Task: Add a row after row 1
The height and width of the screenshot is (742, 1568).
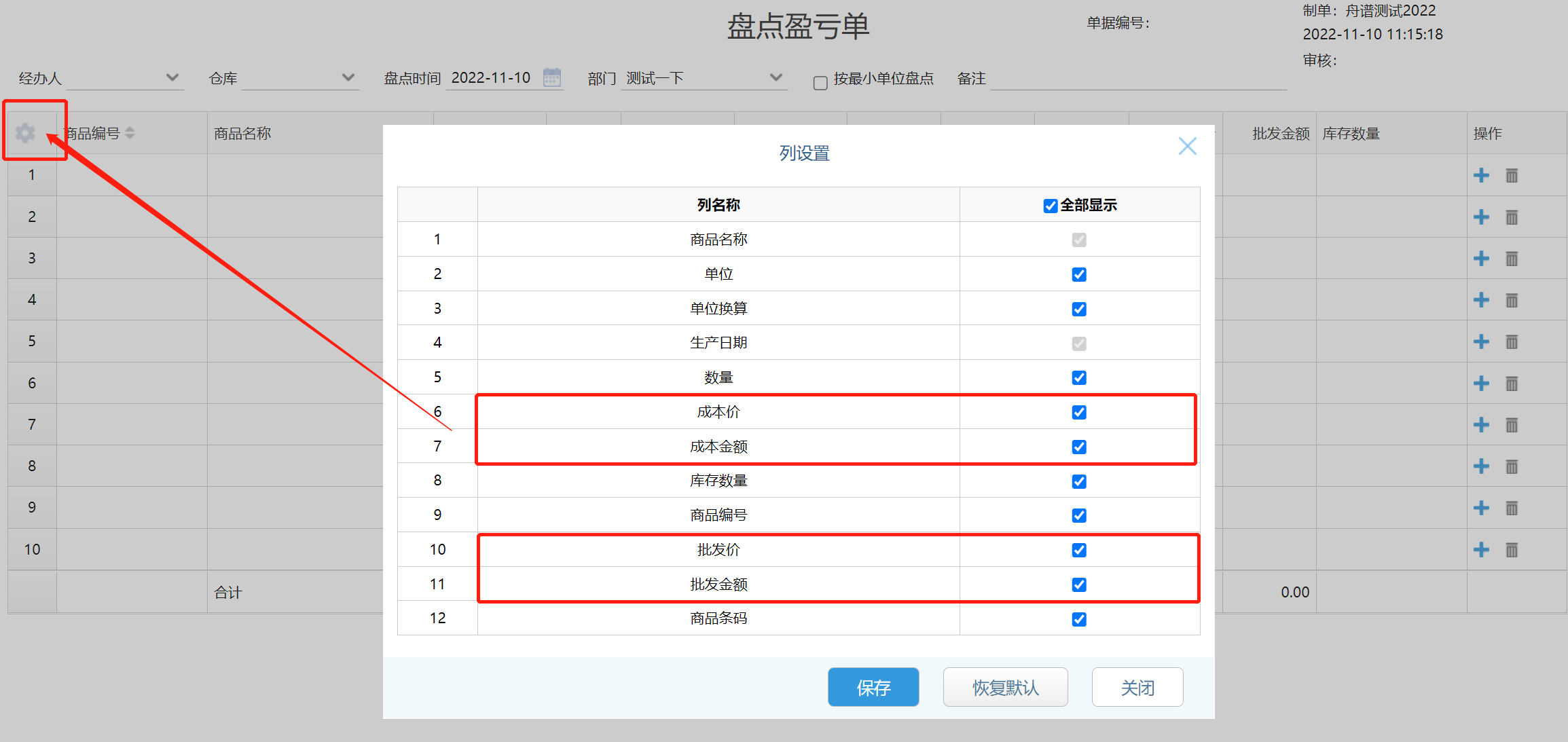Action: 1481,175
